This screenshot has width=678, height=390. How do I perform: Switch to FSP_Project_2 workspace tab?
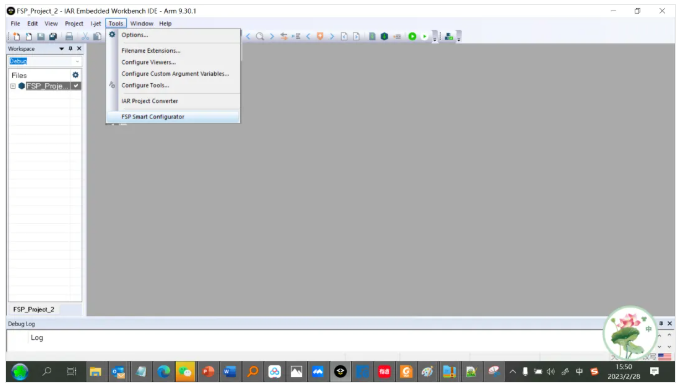click(34, 310)
